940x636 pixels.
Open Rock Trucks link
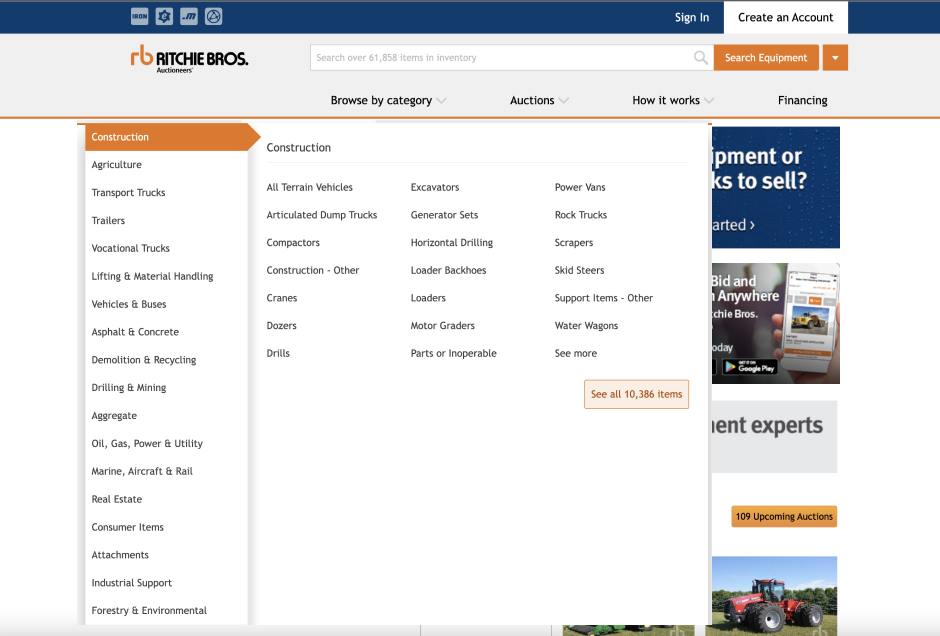tap(580, 215)
